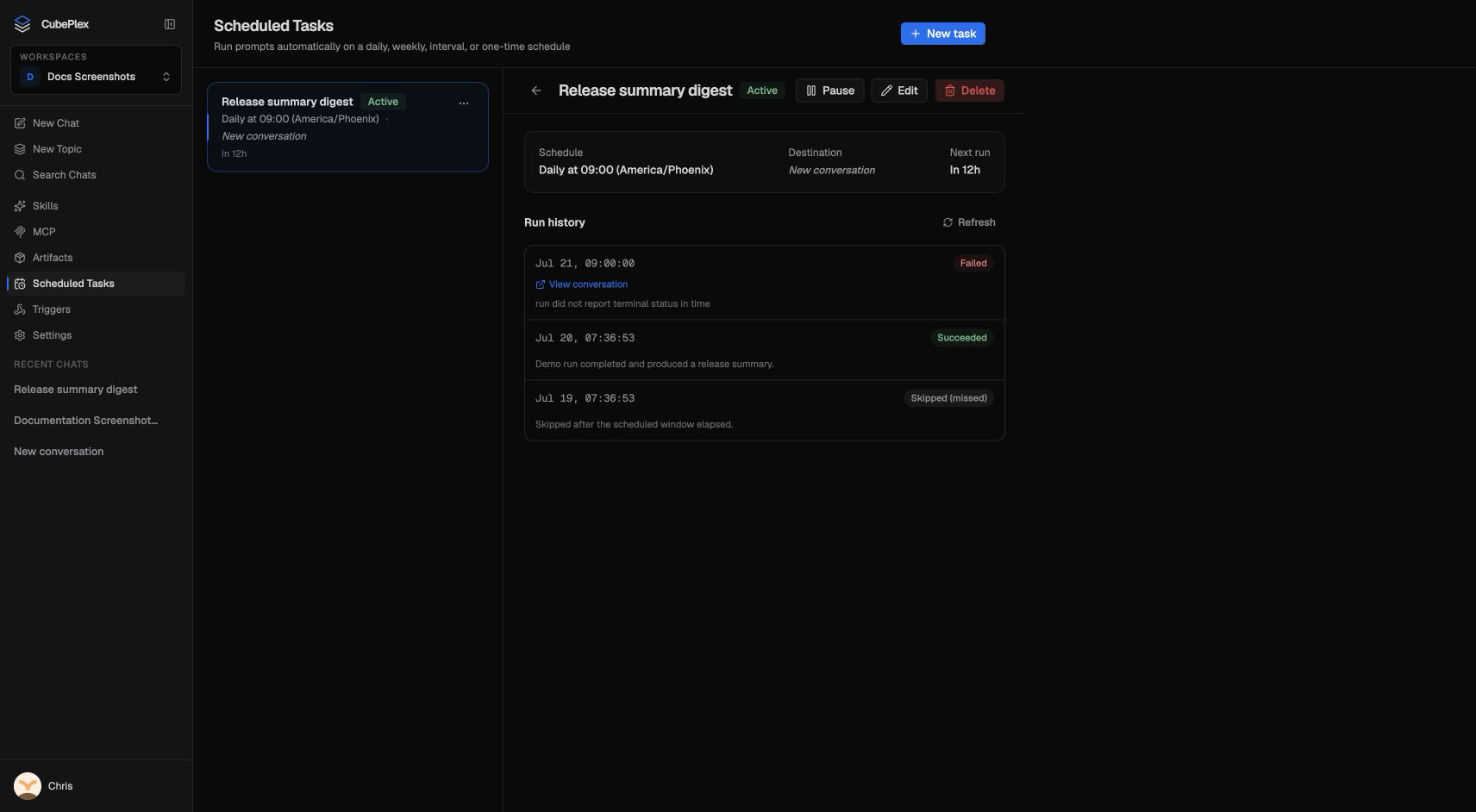
Task: Open the MCP section
Action: click(96, 232)
